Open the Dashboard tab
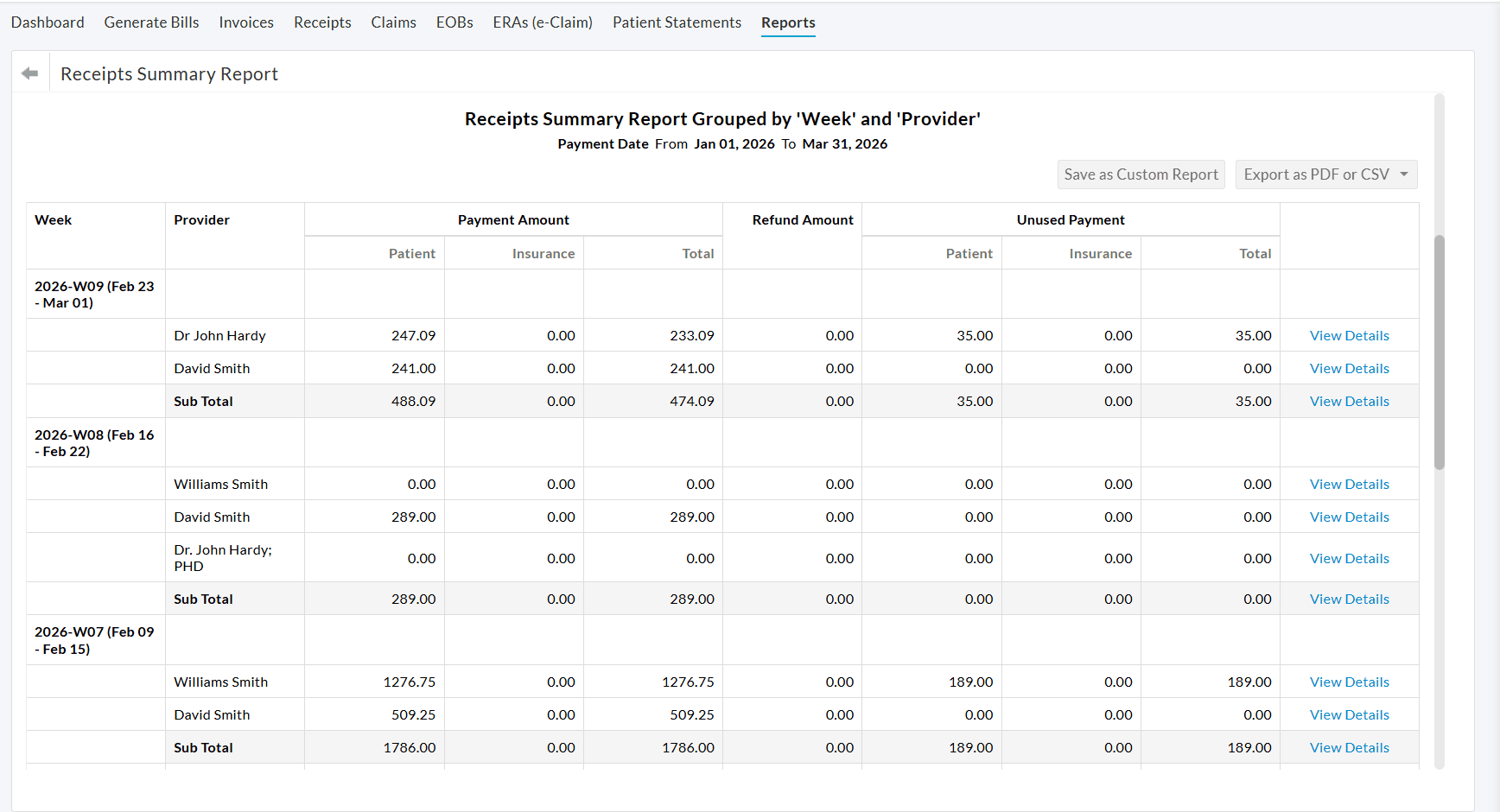This screenshot has height=812, width=1500. [48, 22]
